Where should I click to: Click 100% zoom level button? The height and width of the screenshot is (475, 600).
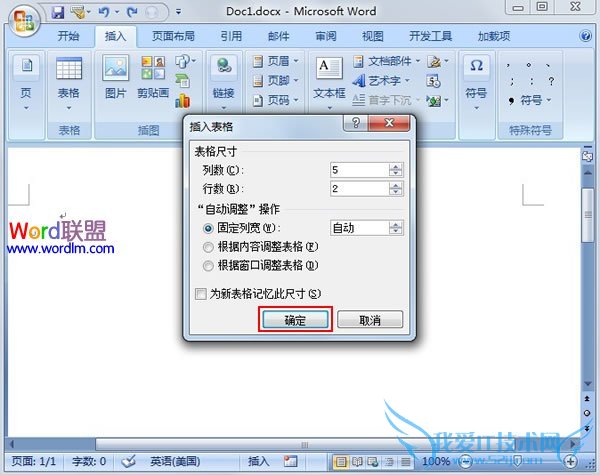(435, 462)
